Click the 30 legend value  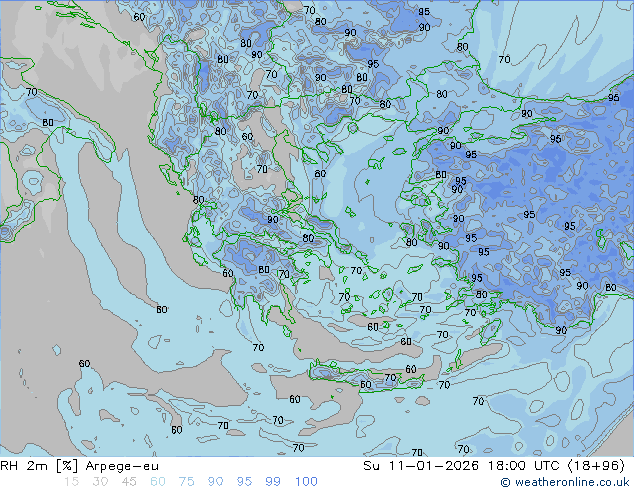point(100,482)
